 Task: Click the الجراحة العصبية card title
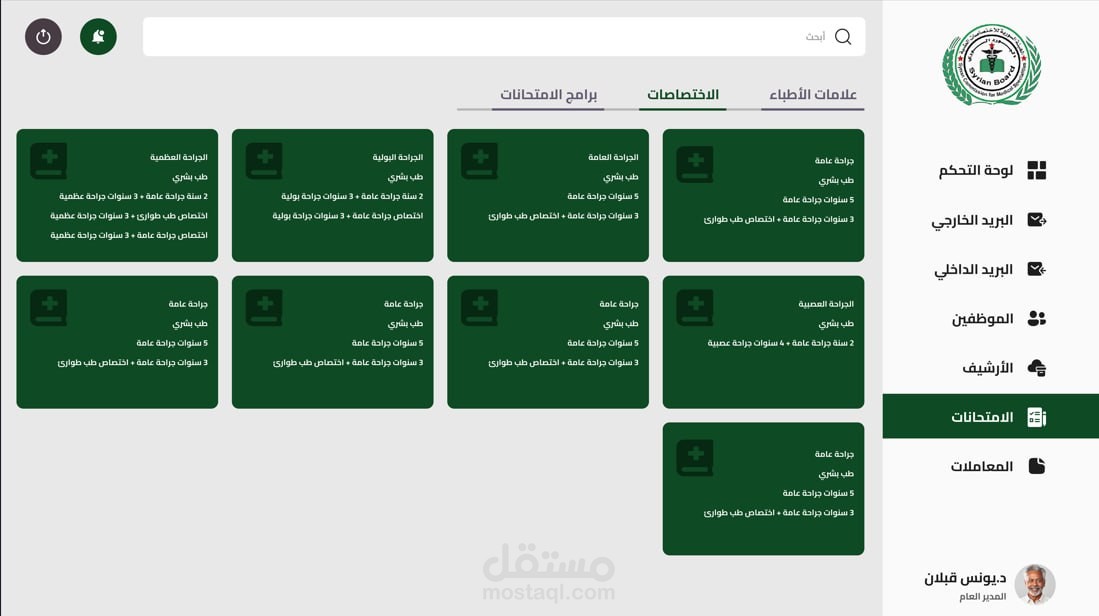826,303
